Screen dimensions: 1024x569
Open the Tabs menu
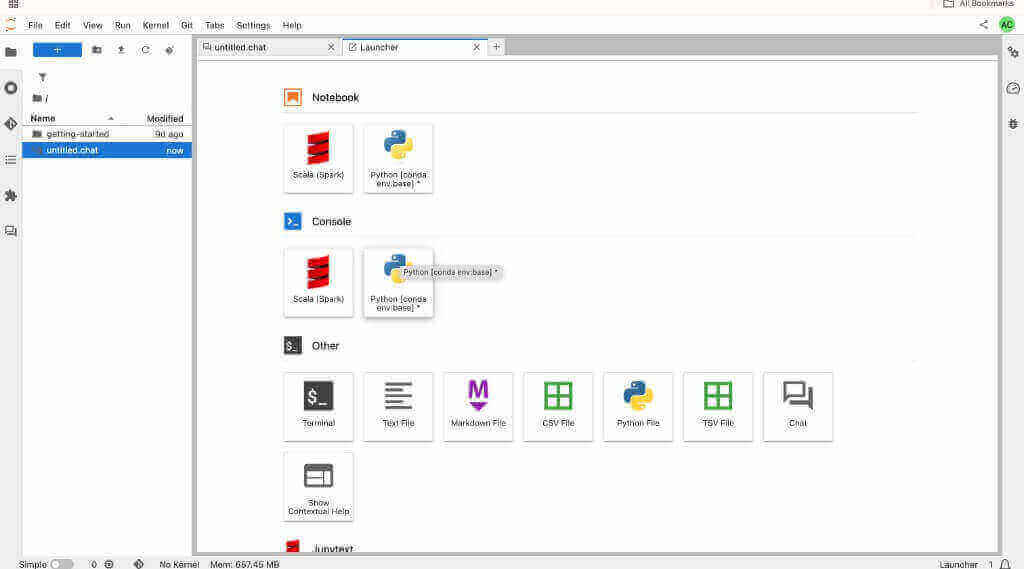coord(214,25)
